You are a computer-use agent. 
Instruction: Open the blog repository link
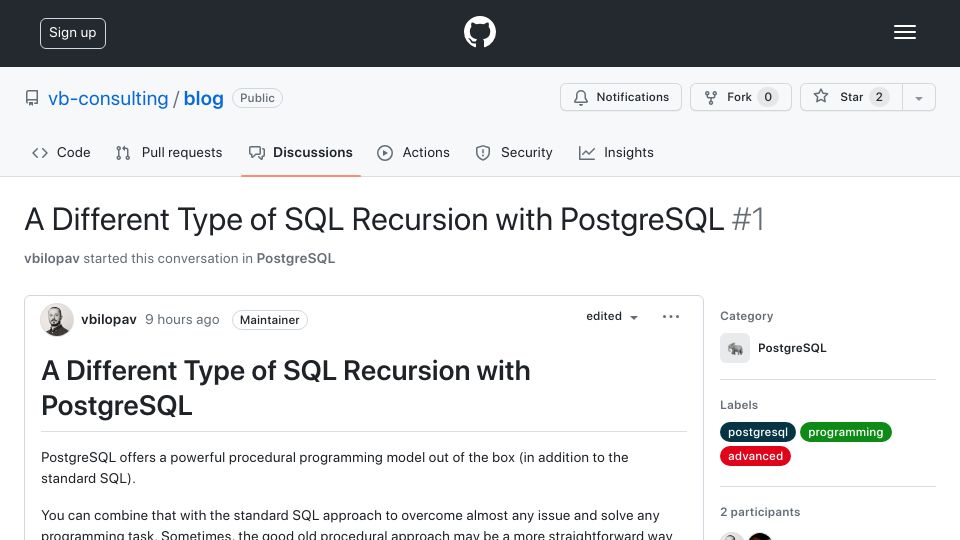click(x=203, y=98)
